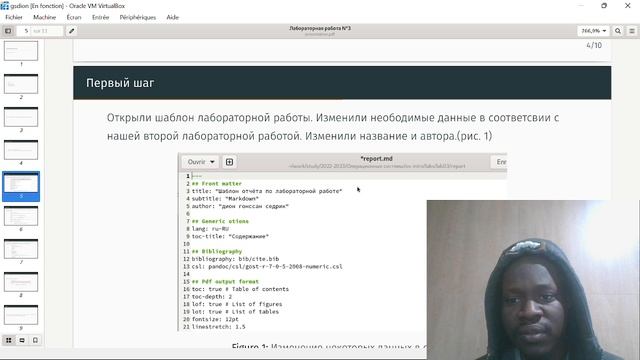
Task: Select page 8 thumbnail
Action: (21, 282)
